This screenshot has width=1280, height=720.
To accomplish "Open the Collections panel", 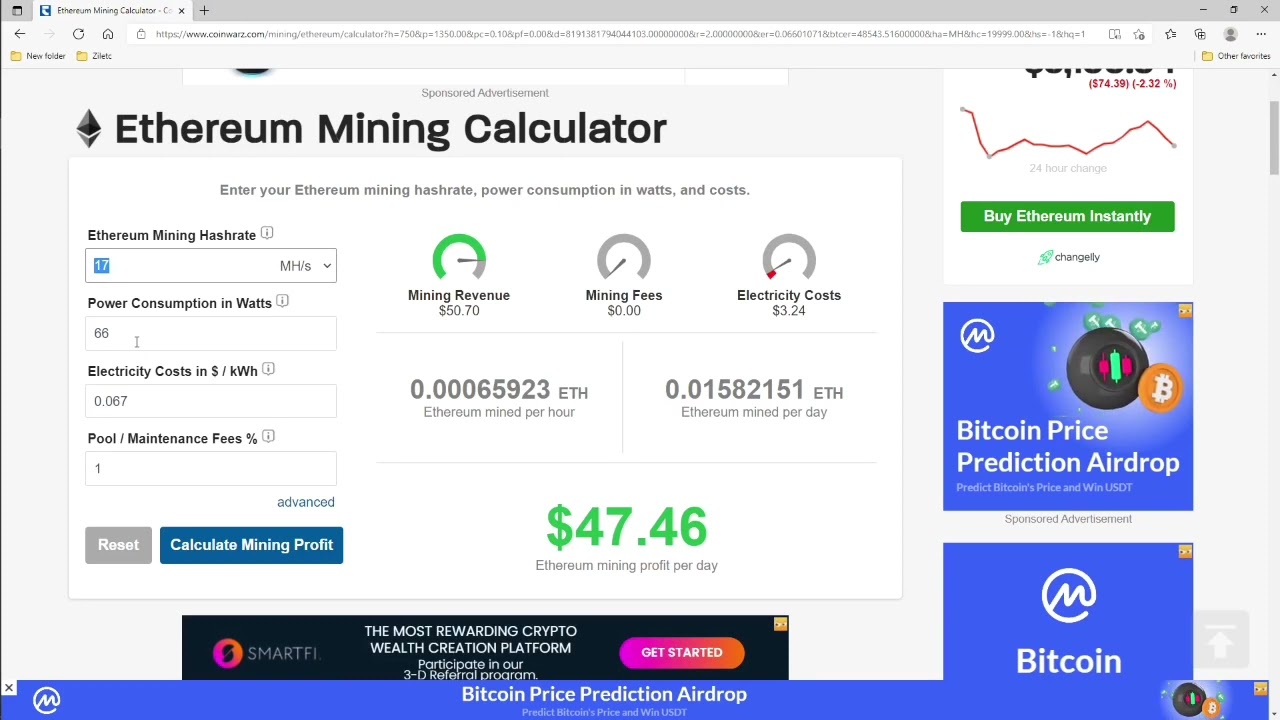I will 1200,34.
